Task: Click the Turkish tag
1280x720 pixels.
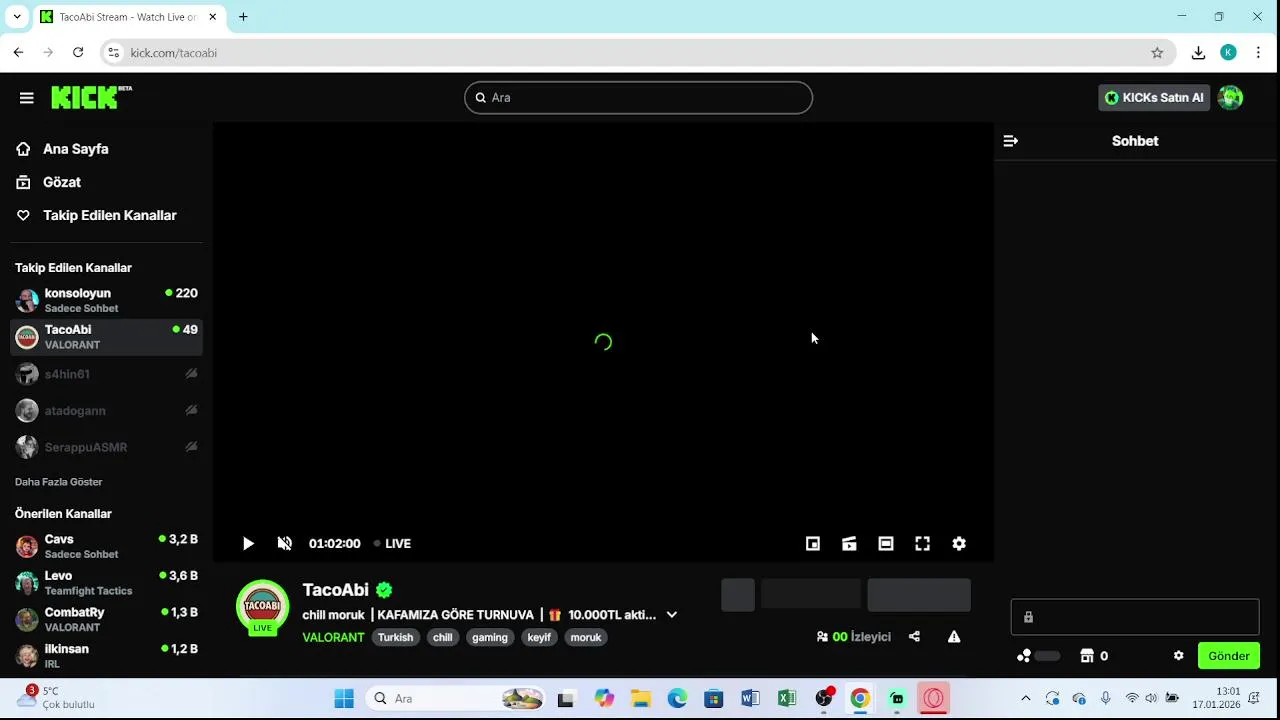Action: (395, 637)
